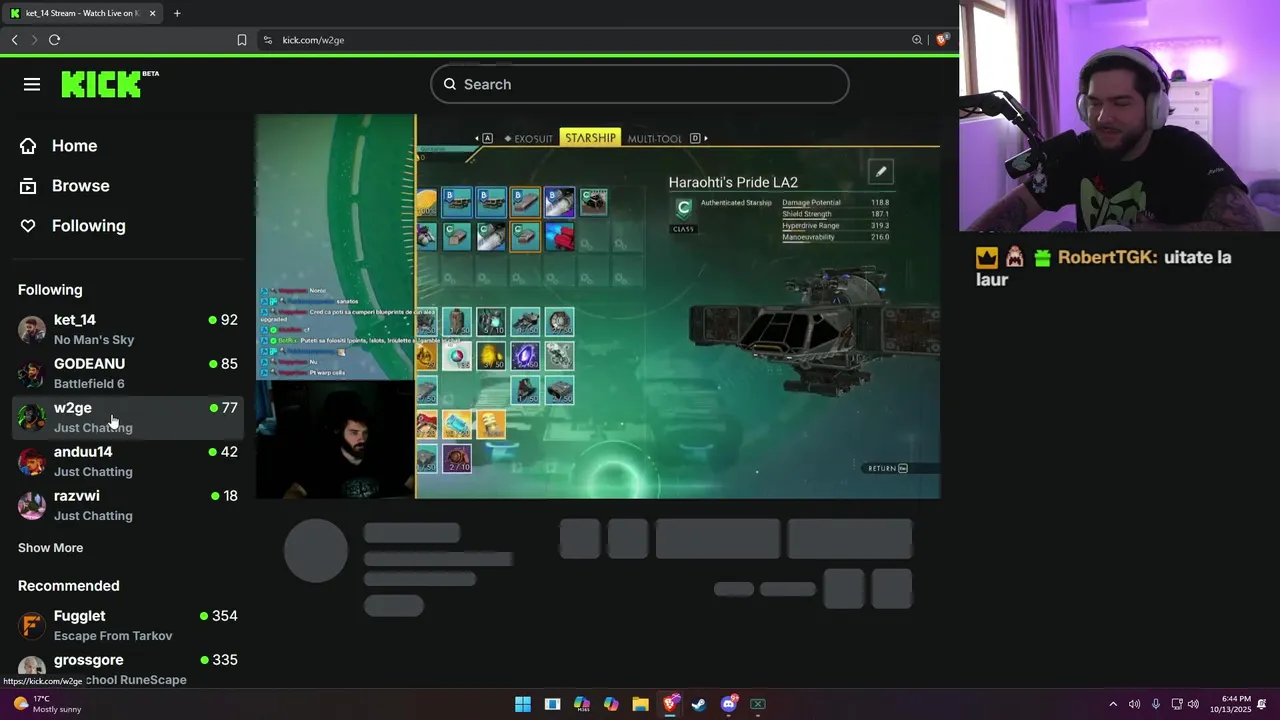Open File Explorer from the taskbar
The width and height of the screenshot is (1280, 720).
tap(640, 704)
